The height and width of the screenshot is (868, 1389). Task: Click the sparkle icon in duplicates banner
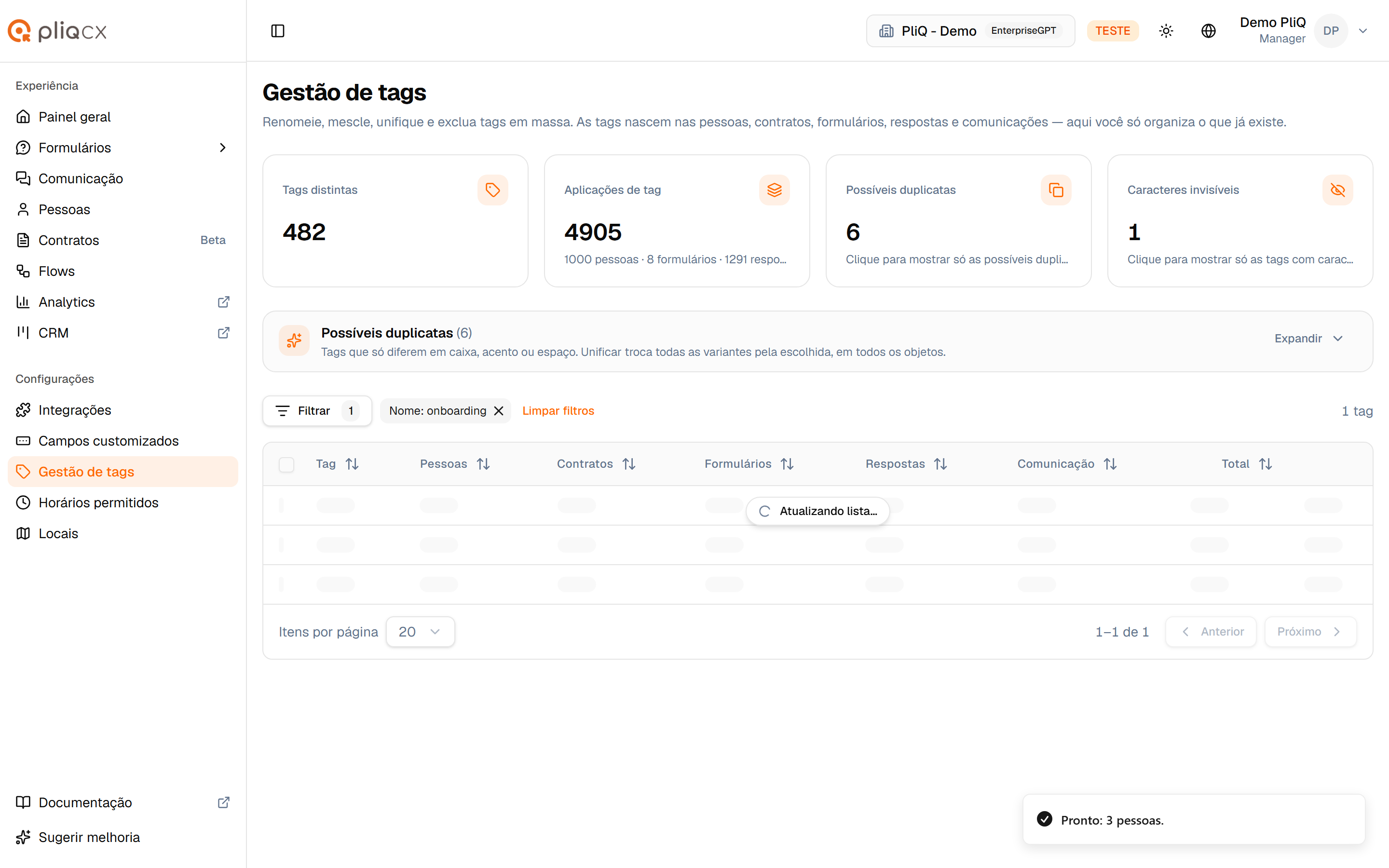point(294,341)
